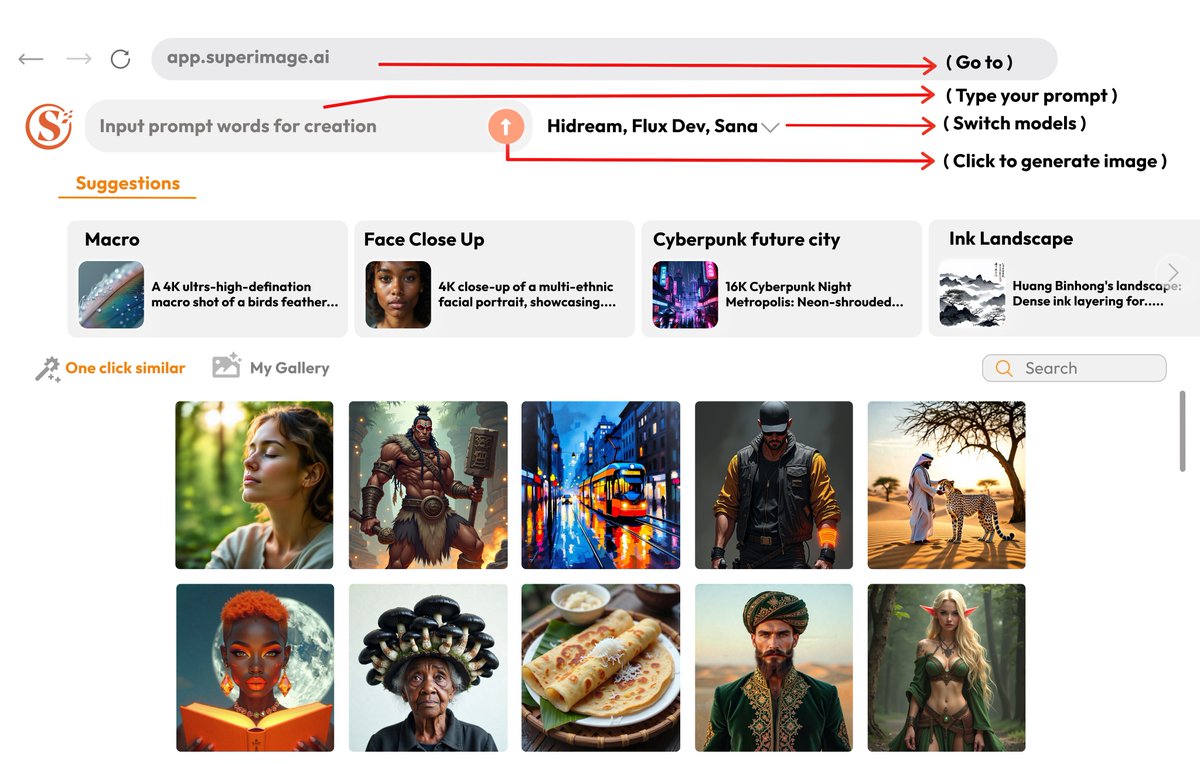
Task: Show more suggestions with the right chevron
Action: 1174,273
